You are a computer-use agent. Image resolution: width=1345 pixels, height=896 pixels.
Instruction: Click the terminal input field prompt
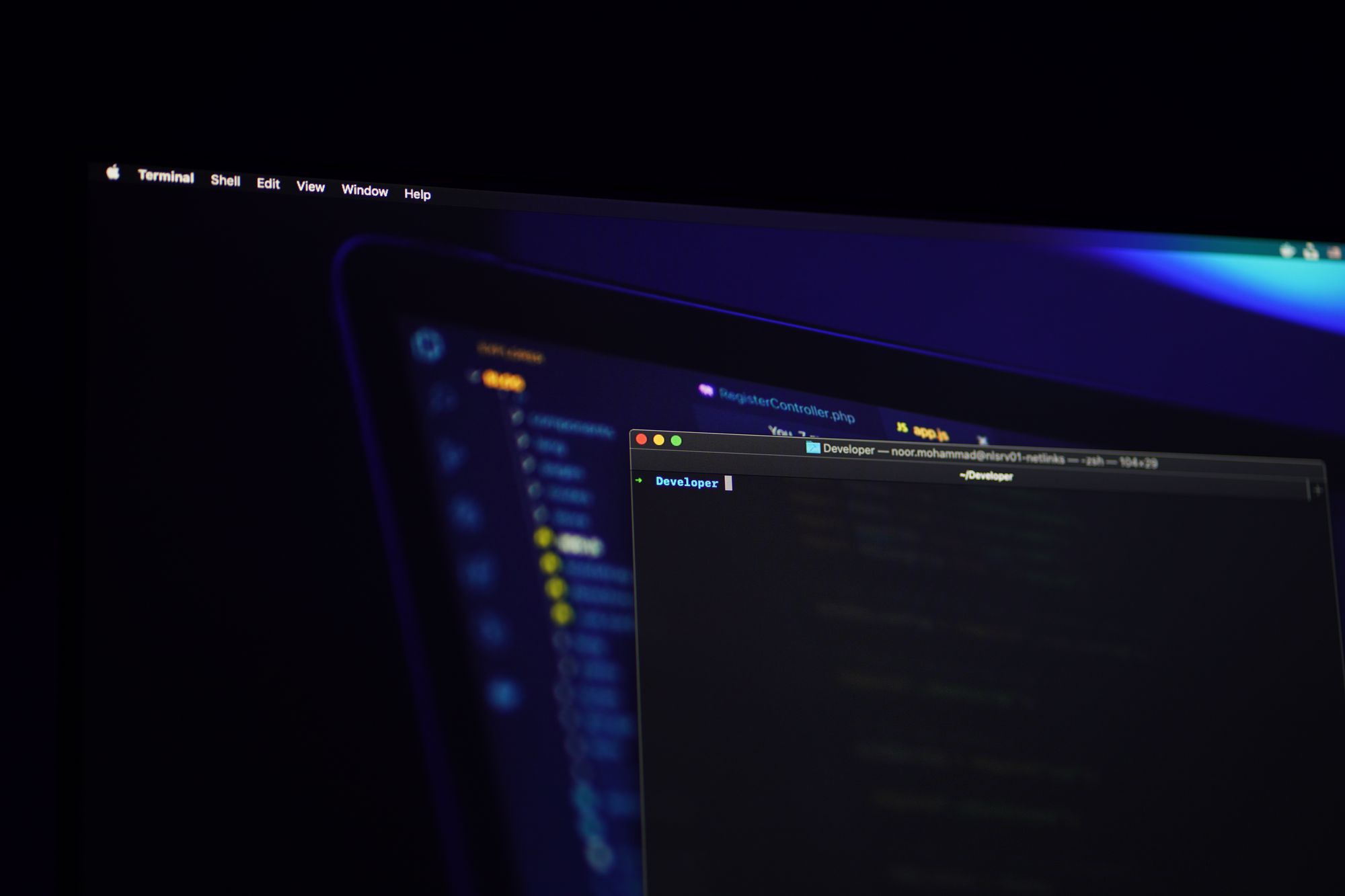coord(730,483)
